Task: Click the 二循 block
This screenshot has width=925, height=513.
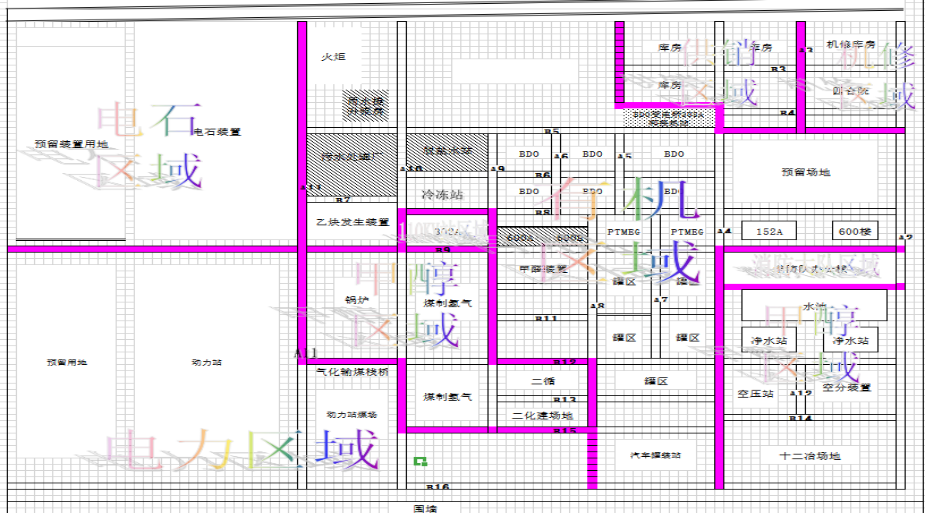Action: [543, 381]
